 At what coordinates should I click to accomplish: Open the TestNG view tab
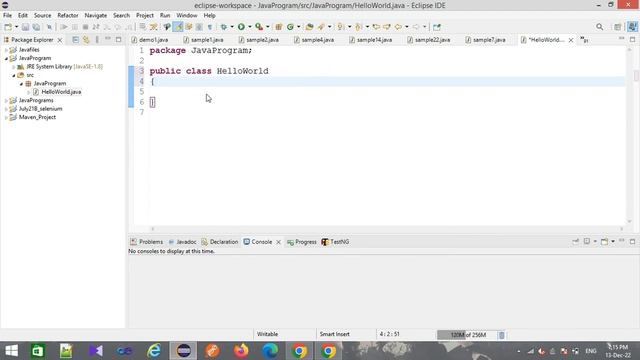pyautogui.click(x=336, y=242)
